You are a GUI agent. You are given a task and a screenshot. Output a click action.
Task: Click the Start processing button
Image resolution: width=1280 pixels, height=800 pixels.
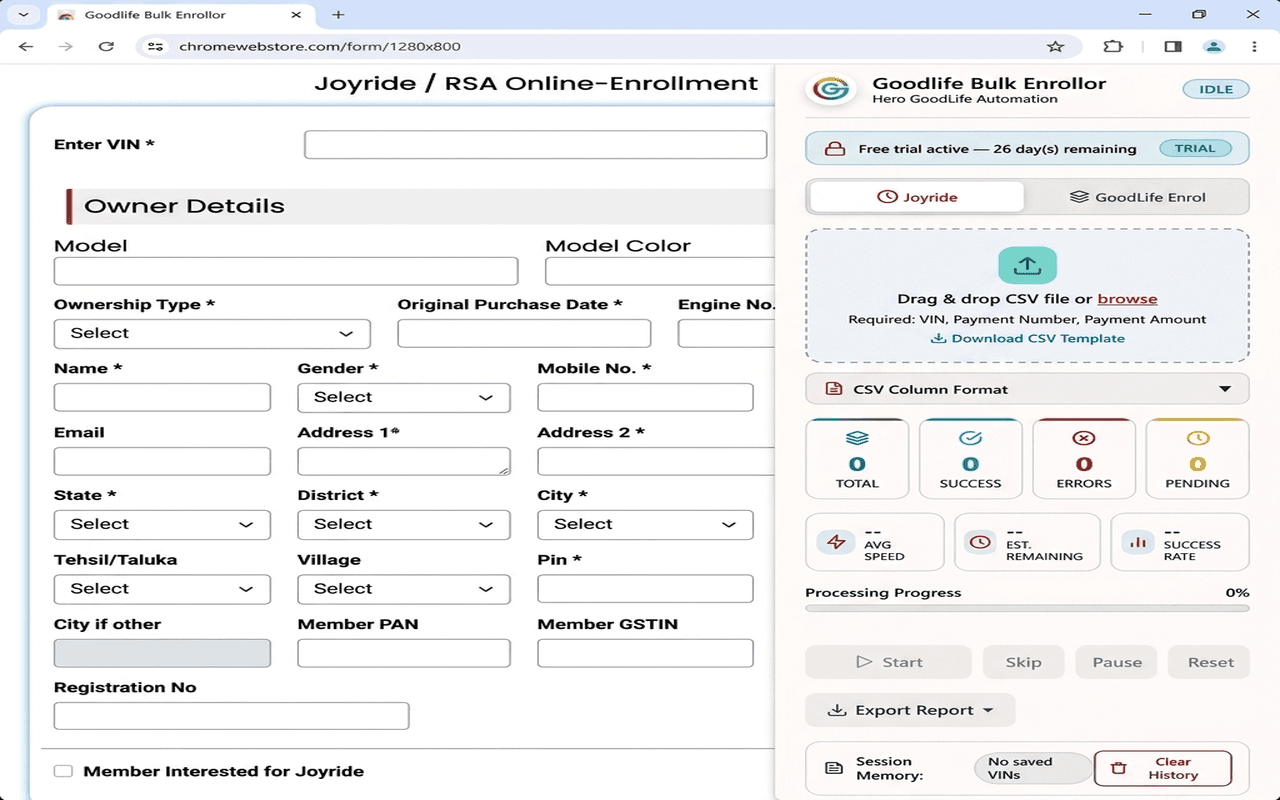coord(888,662)
